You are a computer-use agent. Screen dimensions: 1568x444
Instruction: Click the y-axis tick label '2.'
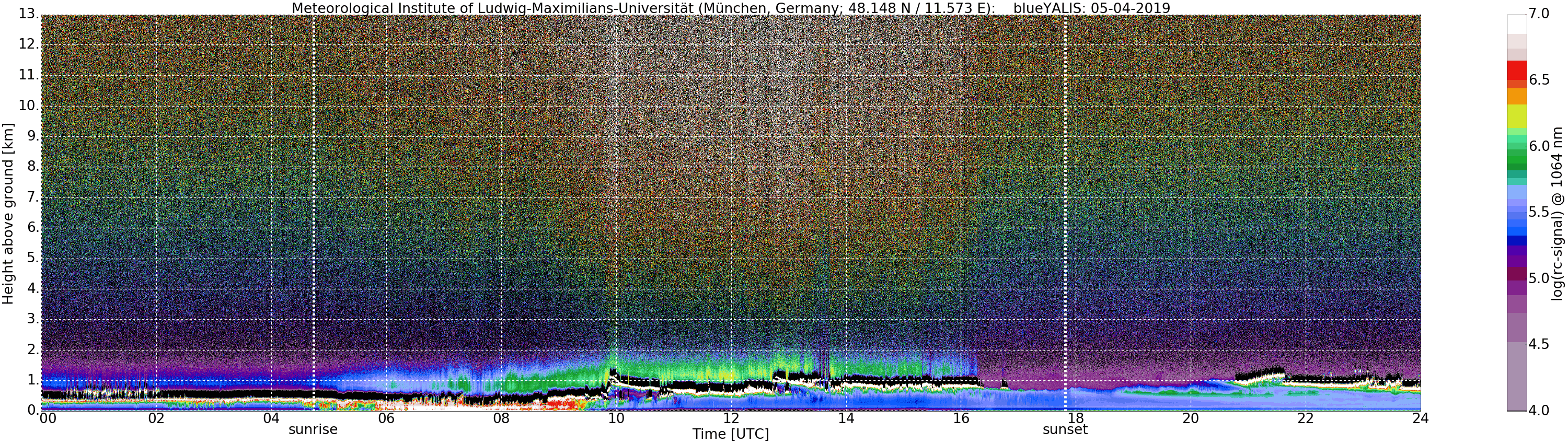(x=33, y=349)
